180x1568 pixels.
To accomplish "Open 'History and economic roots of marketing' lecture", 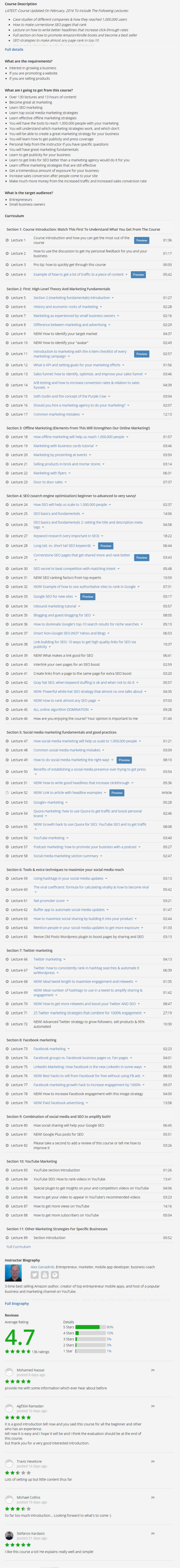I will [x=66, y=307].
